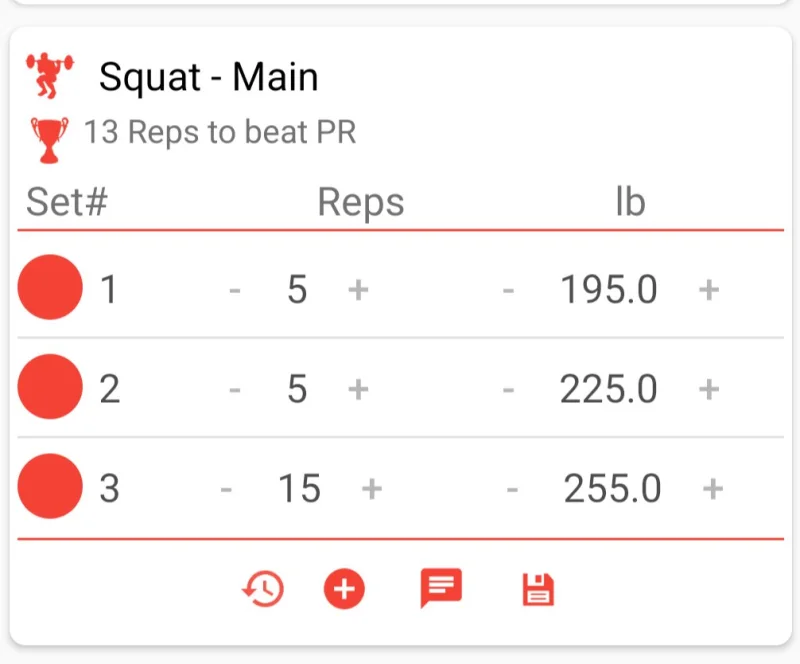
Task: Toggle set 2 completion circle
Action: pyautogui.click(x=50, y=387)
